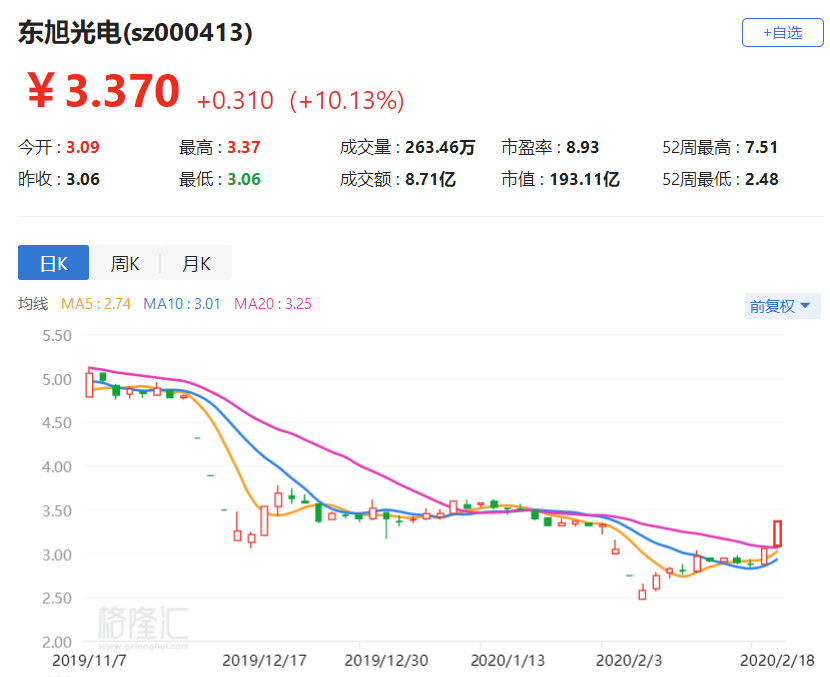Image resolution: width=830 pixels, height=677 pixels.
Task: Add stock to watchlist with +自选 button
Action: click(782, 33)
